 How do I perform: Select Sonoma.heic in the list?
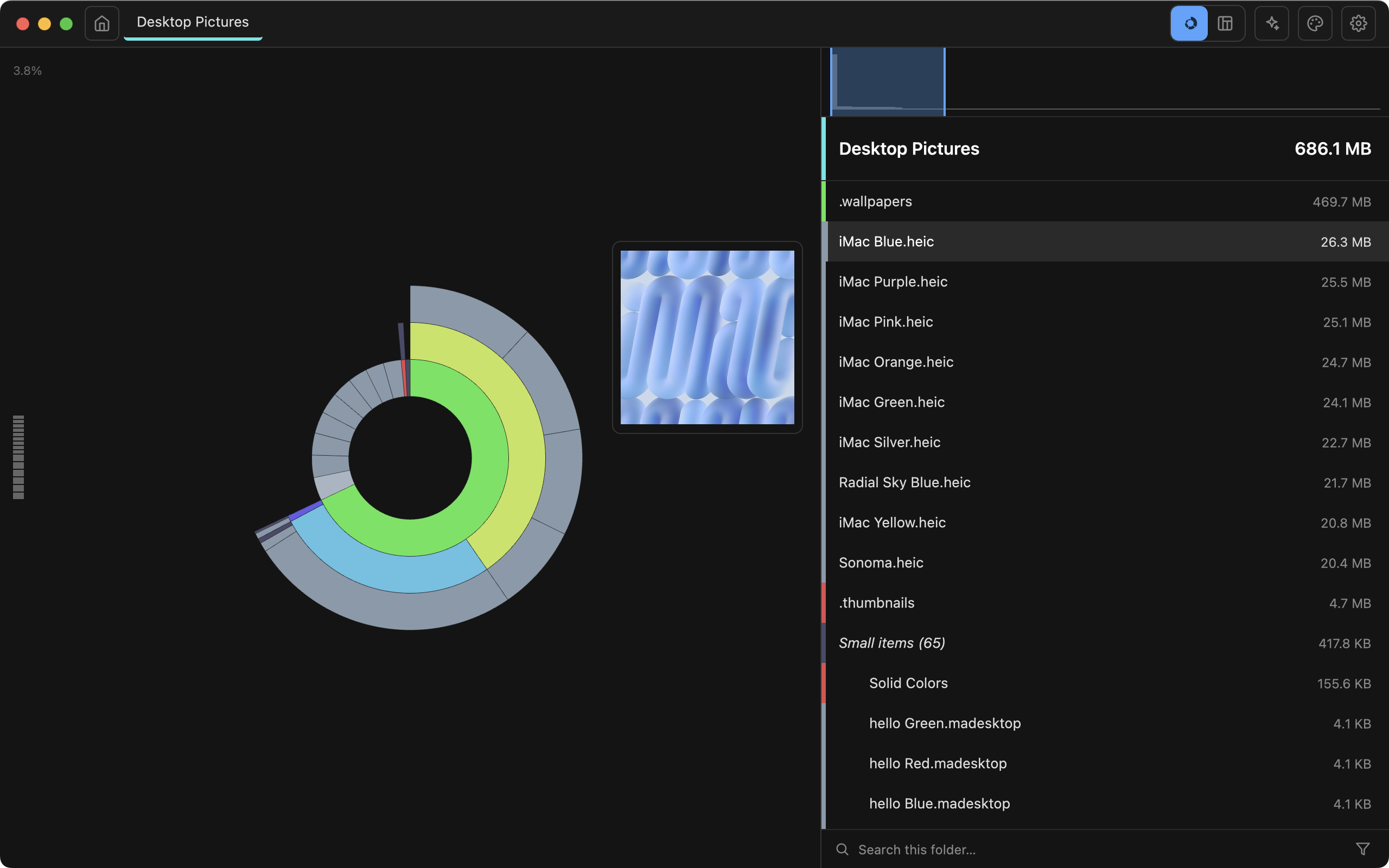[1105, 563]
